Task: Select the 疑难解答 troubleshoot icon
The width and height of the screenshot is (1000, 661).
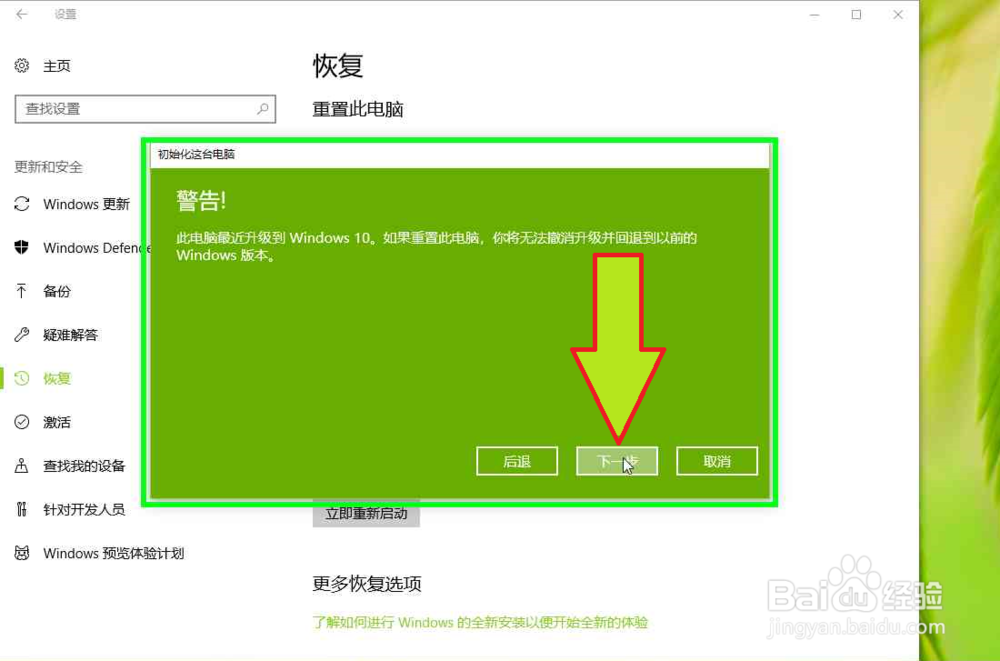Action: 20,335
